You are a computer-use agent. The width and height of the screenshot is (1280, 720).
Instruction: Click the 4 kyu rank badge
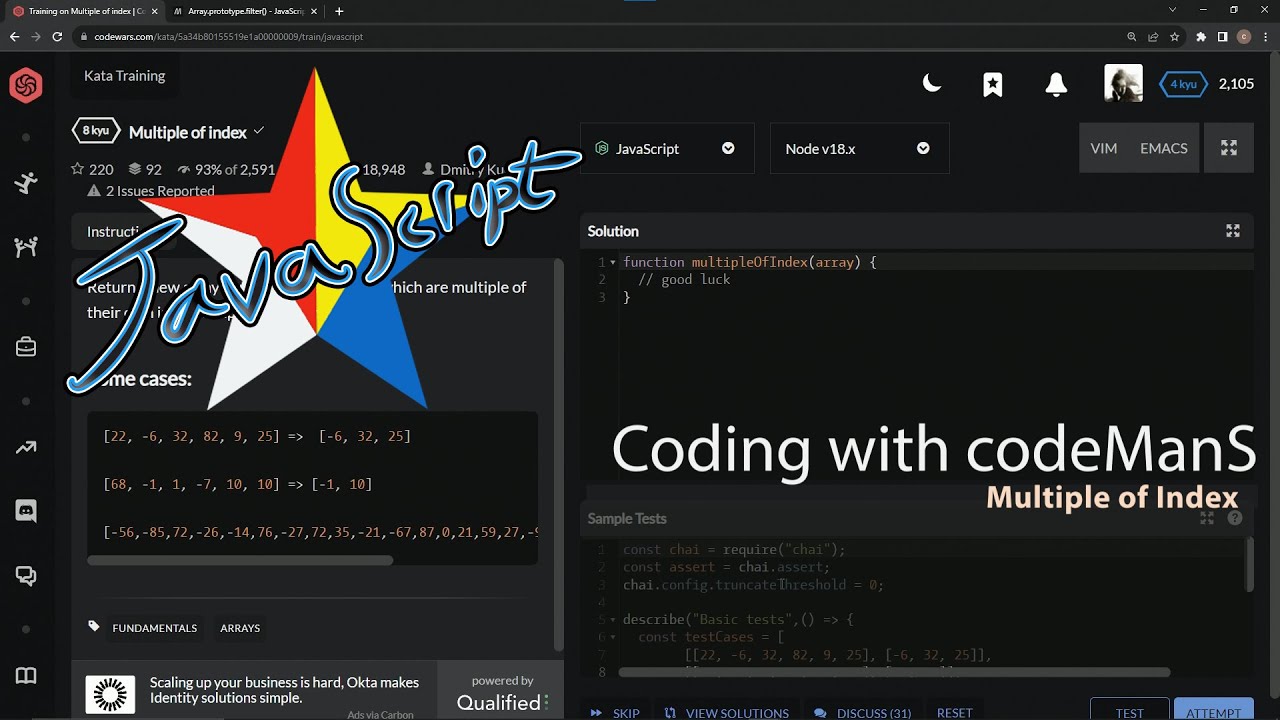coord(1183,84)
